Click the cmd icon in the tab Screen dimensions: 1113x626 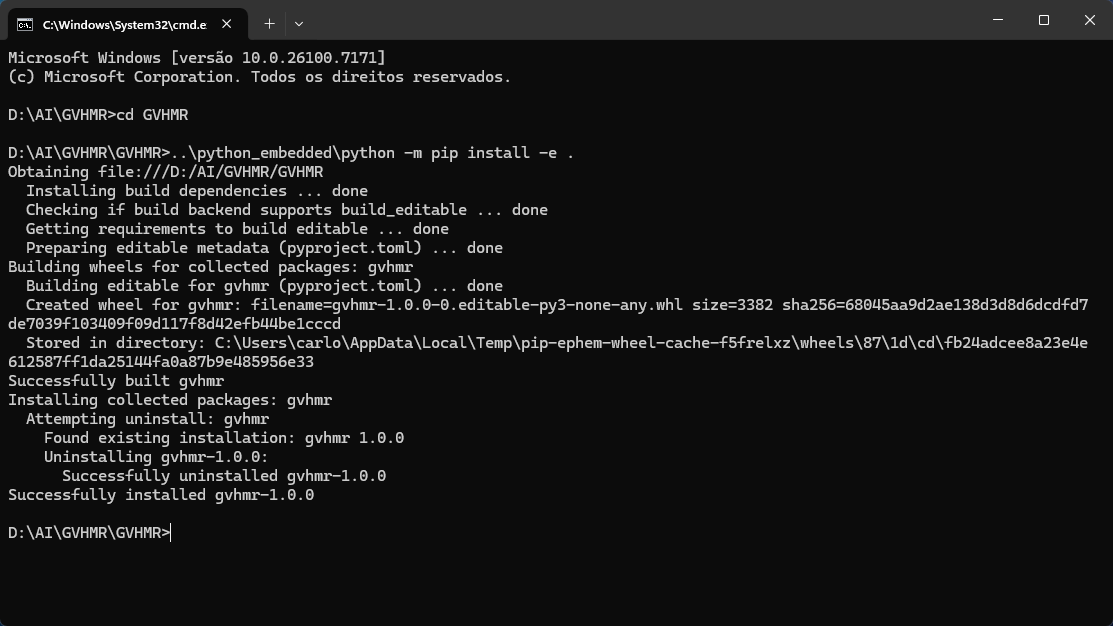(24, 24)
